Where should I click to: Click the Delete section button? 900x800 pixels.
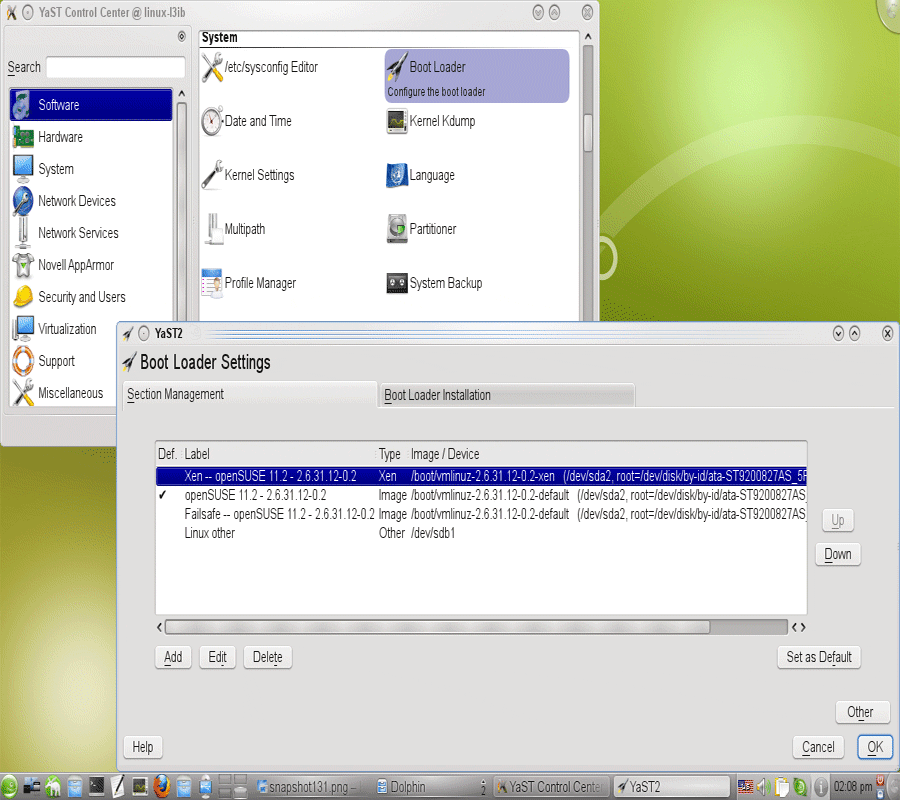coord(267,657)
